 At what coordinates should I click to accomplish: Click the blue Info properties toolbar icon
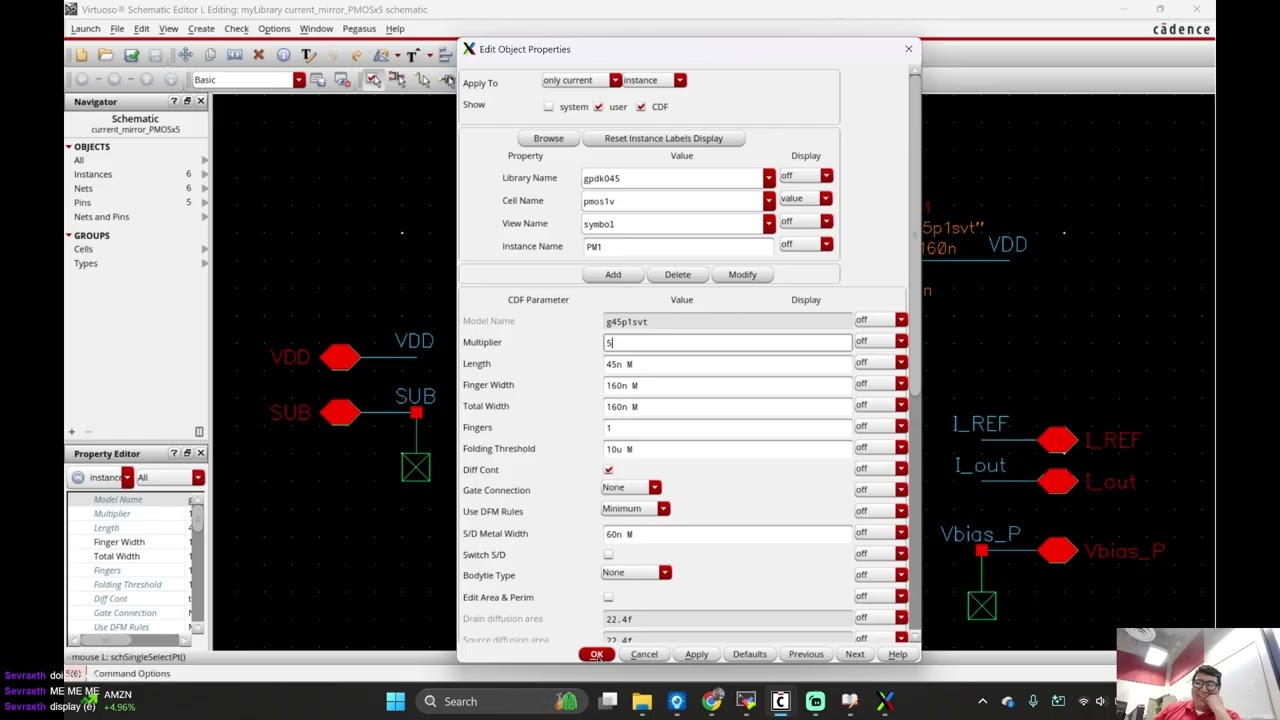(x=283, y=55)
